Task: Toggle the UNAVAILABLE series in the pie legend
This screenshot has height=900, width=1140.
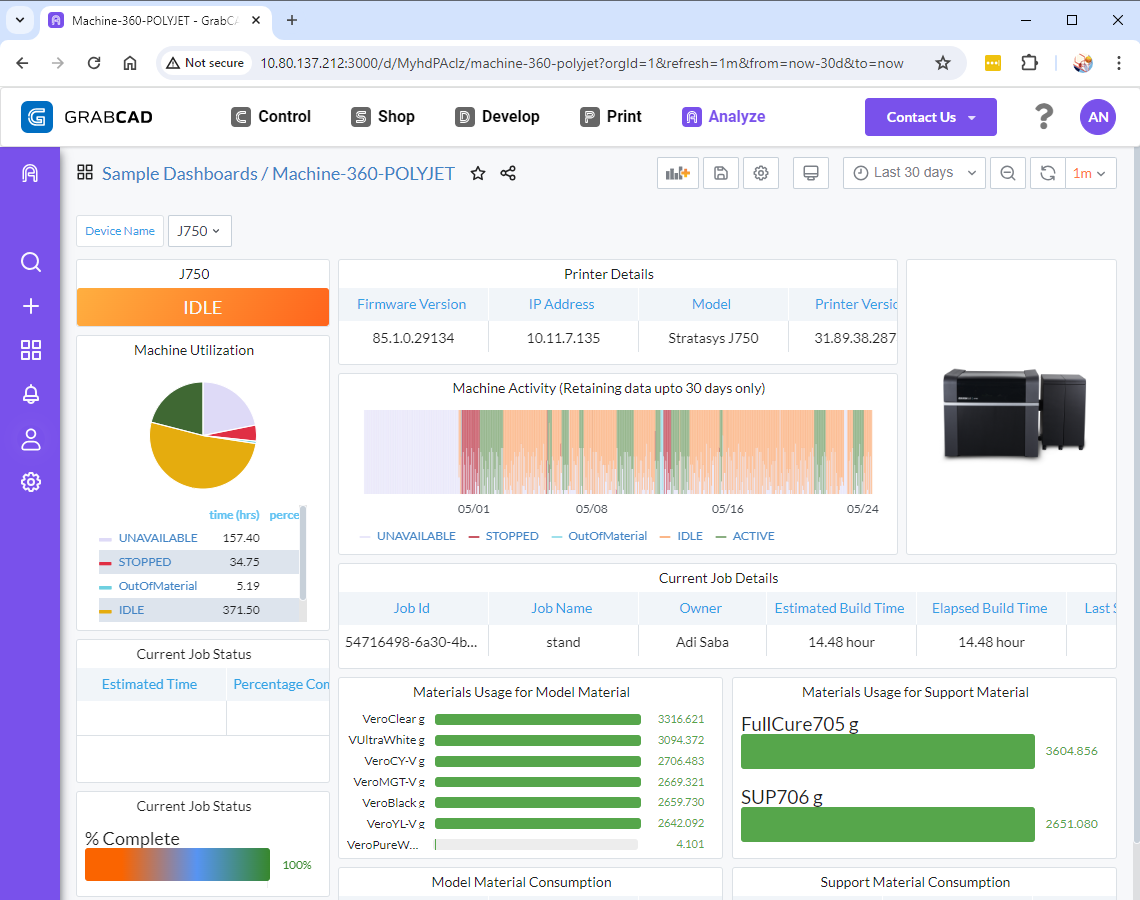Action: pos(158,538)
